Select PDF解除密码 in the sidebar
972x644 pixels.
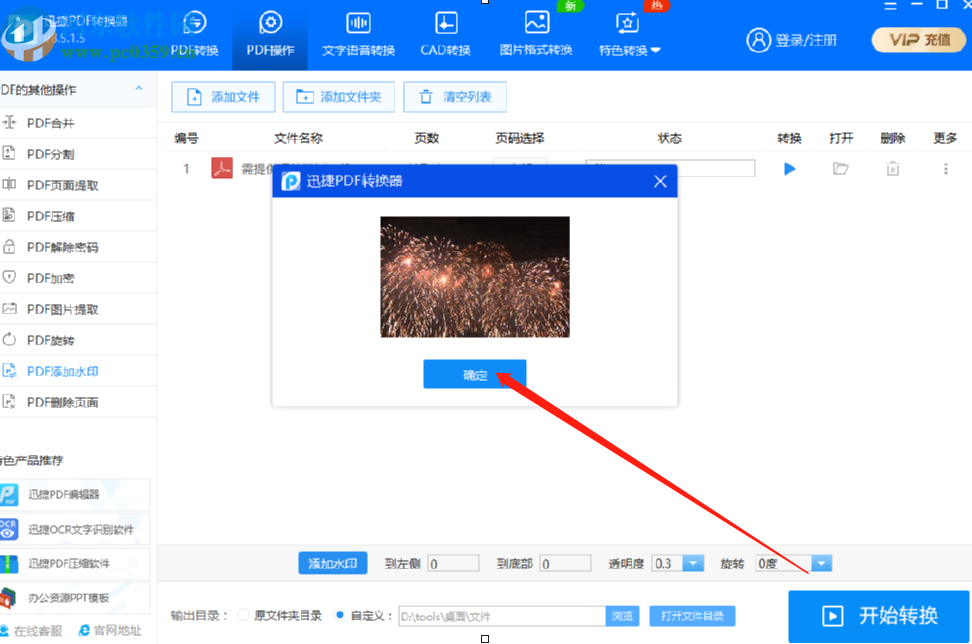(x=77, y=247)
